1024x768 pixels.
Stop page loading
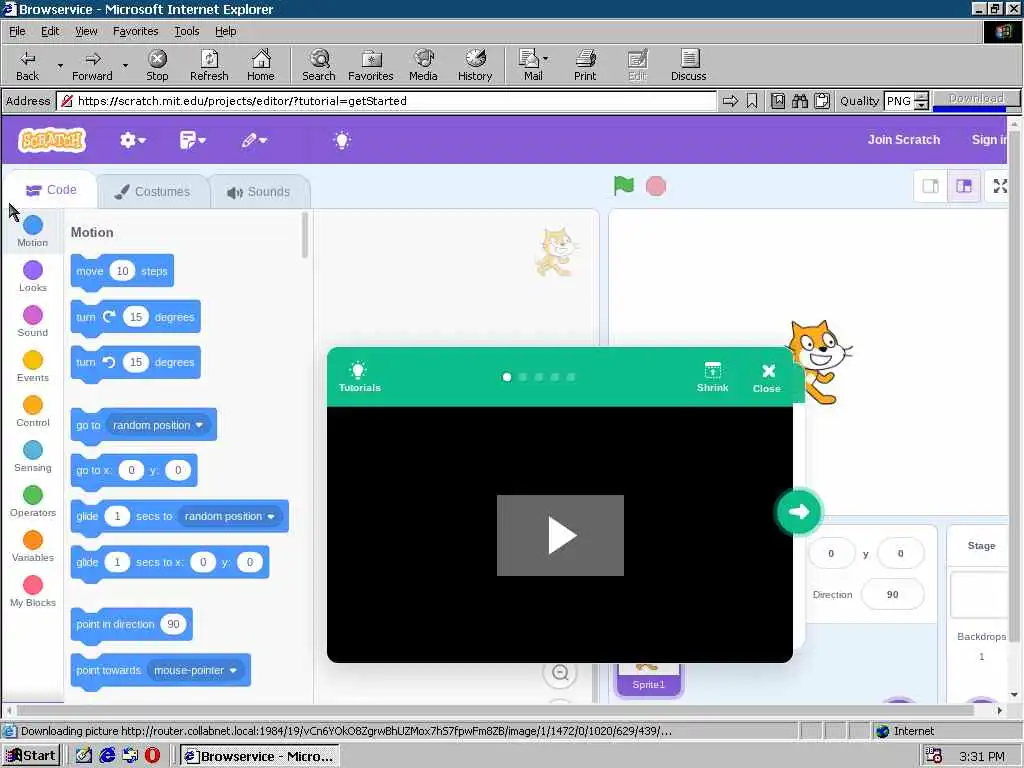(157, 65)
